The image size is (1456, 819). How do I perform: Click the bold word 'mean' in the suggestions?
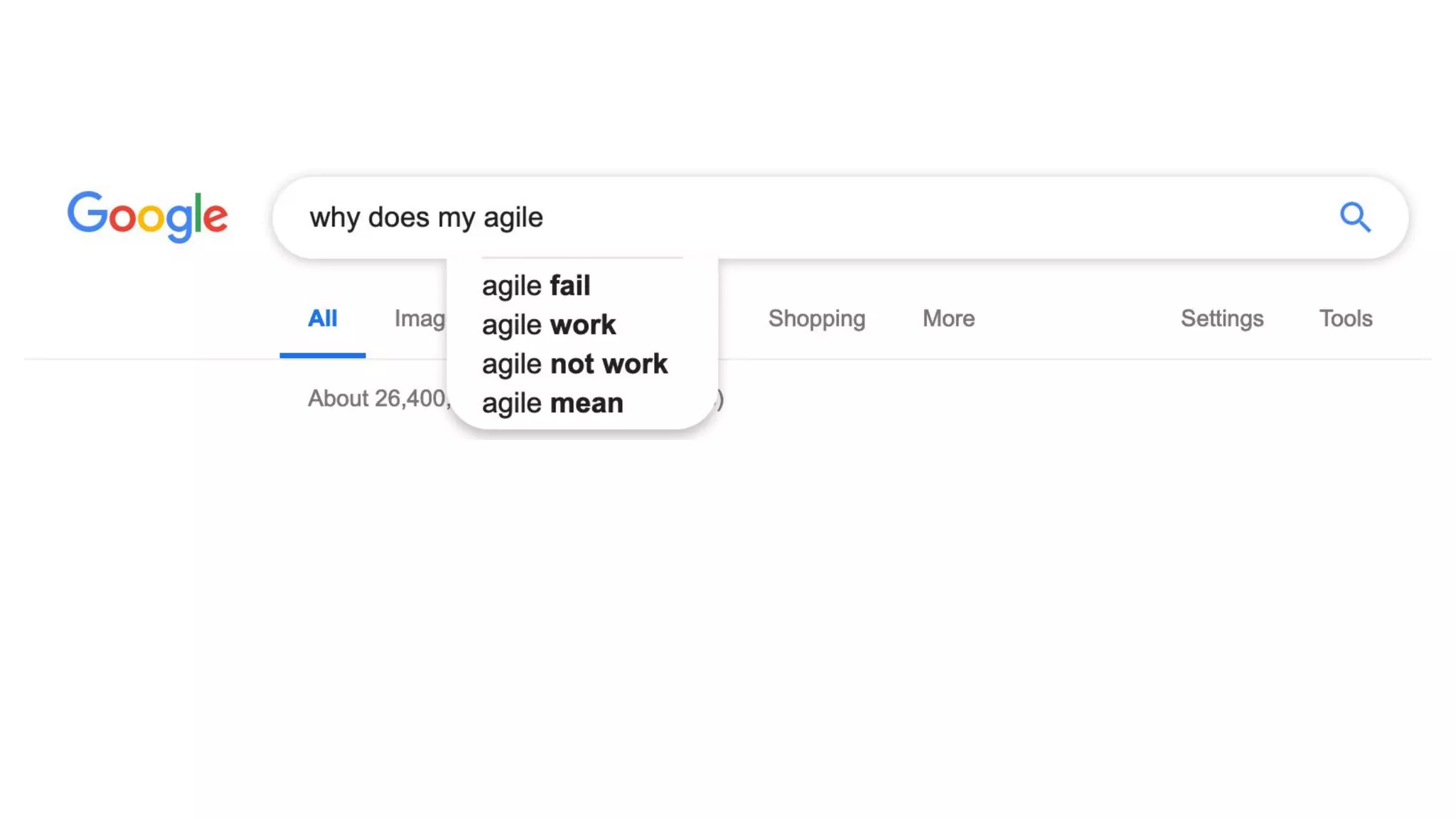(587, 403)
